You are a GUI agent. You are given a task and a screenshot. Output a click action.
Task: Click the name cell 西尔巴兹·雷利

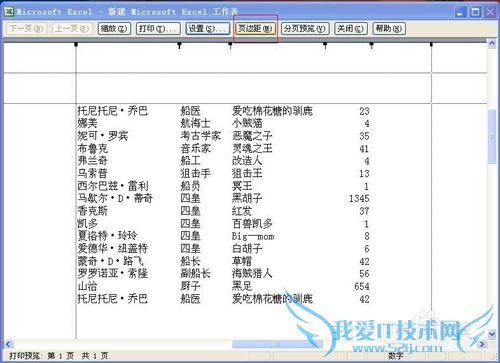point(113,186)
